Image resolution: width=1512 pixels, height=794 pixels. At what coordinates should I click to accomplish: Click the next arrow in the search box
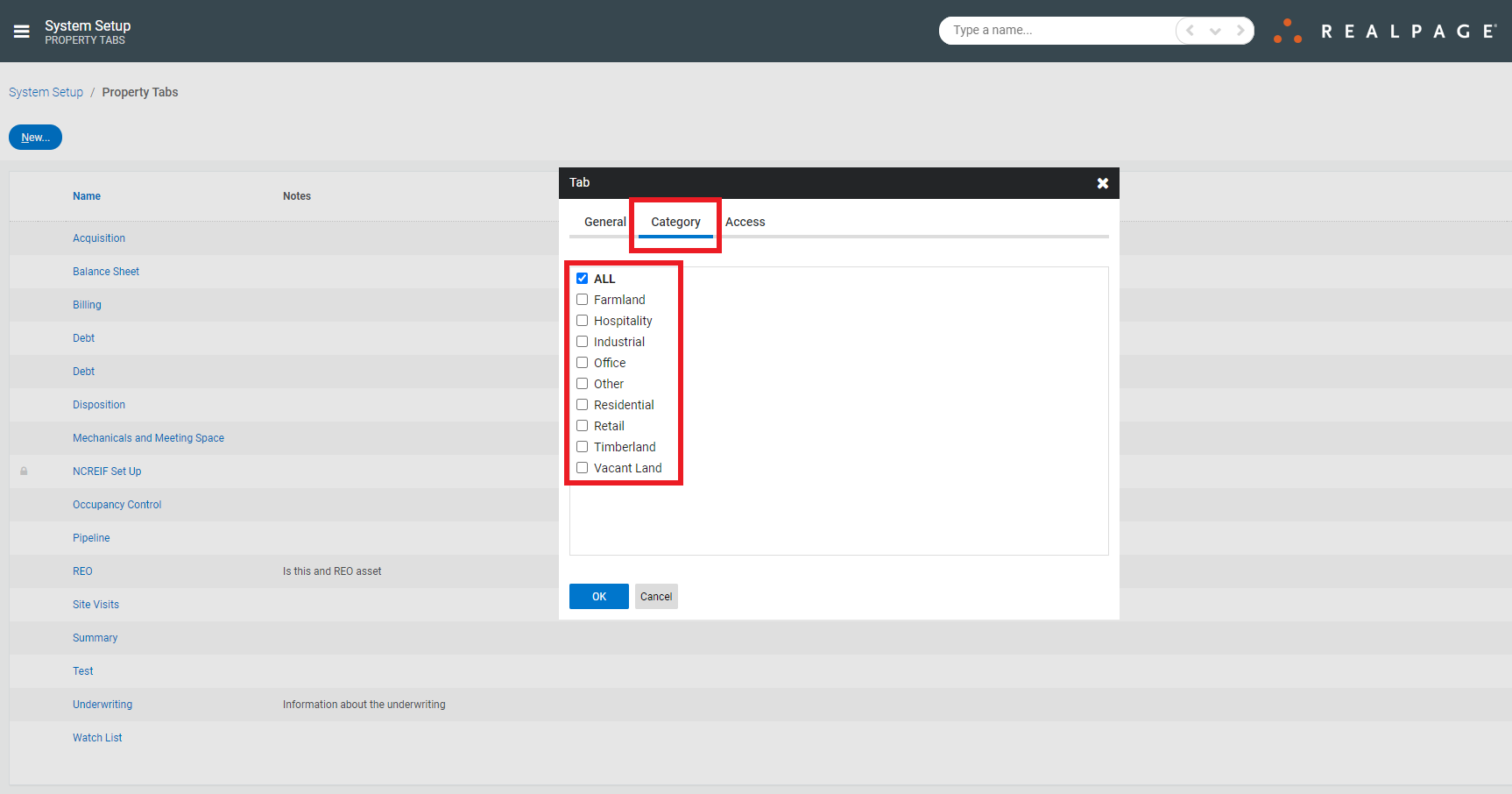(1240, 31)
